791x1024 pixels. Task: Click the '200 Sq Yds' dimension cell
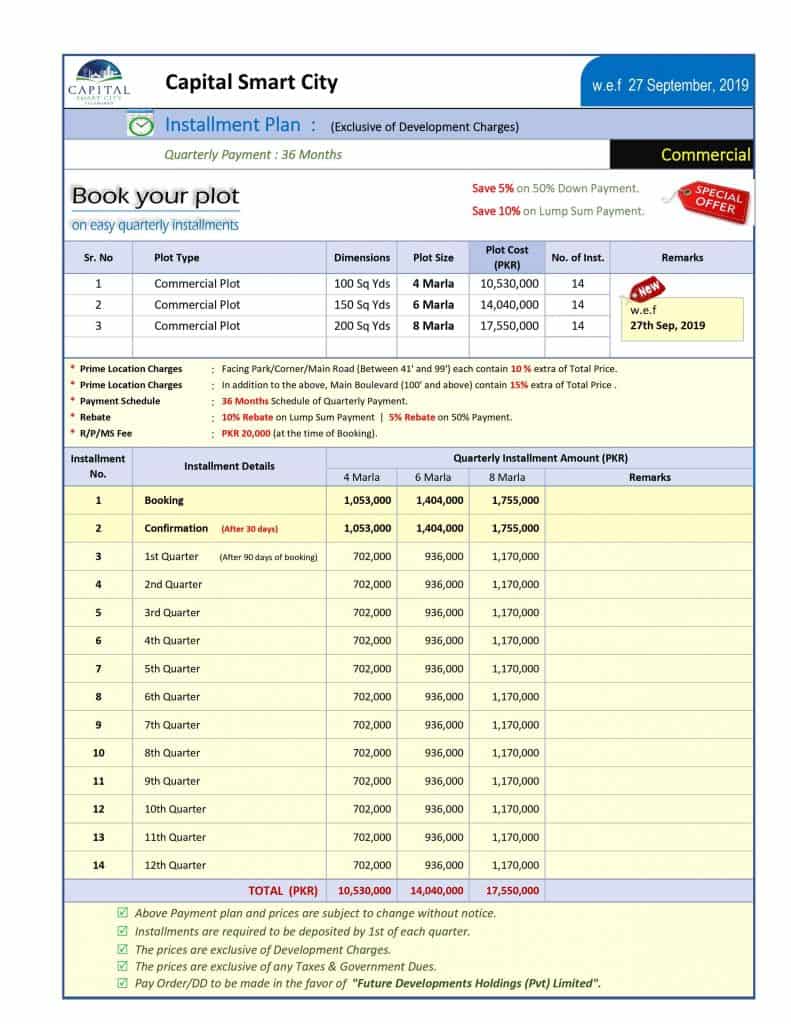362,325
